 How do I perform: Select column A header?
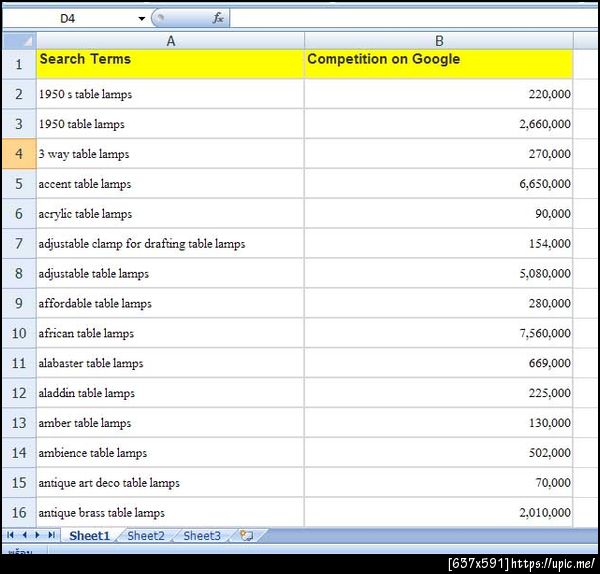coord(170,41)
